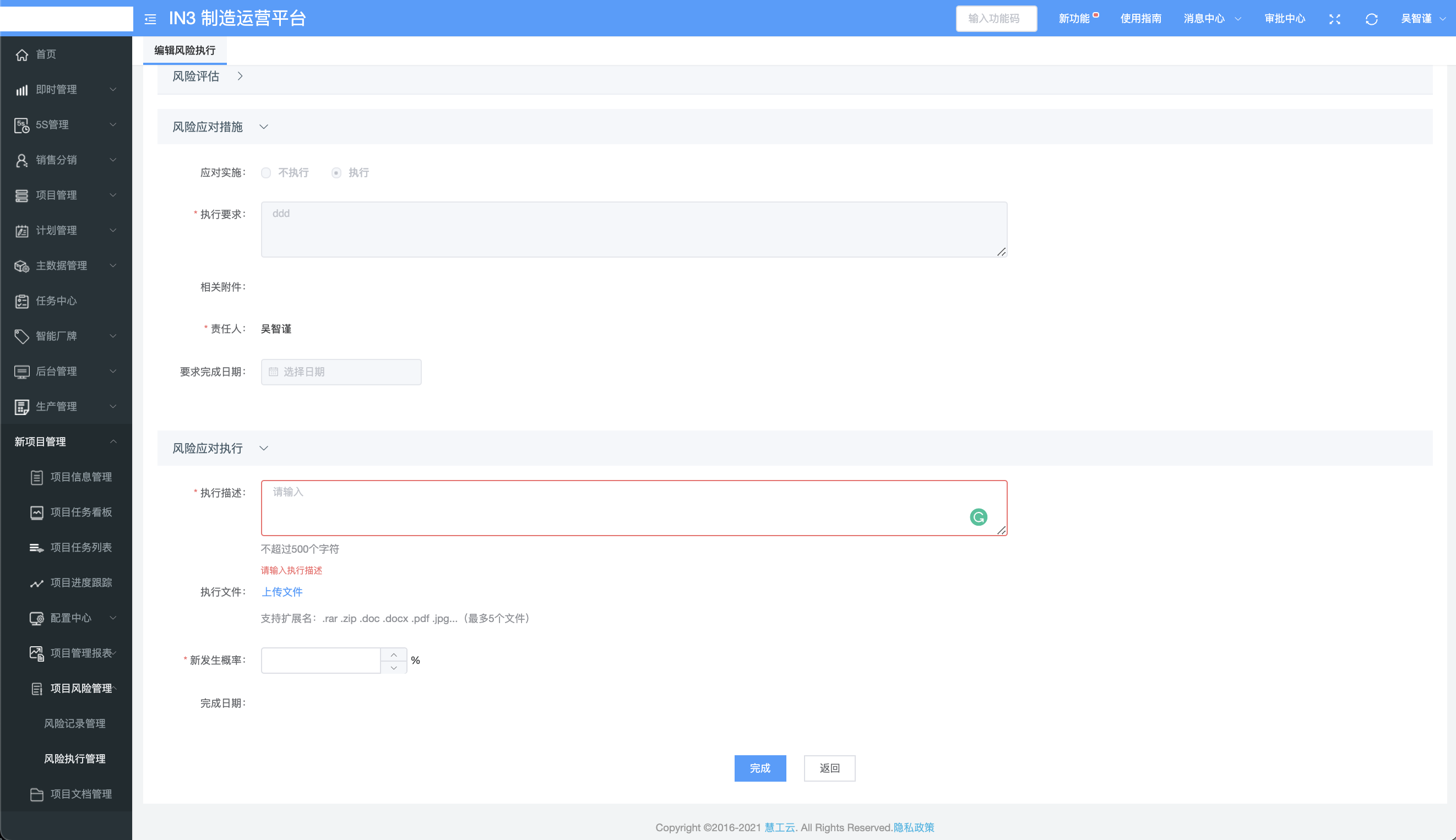Click the 项目任务看板 sidebar icon
The image size is (1456, 840).
(x=36, y=512)
